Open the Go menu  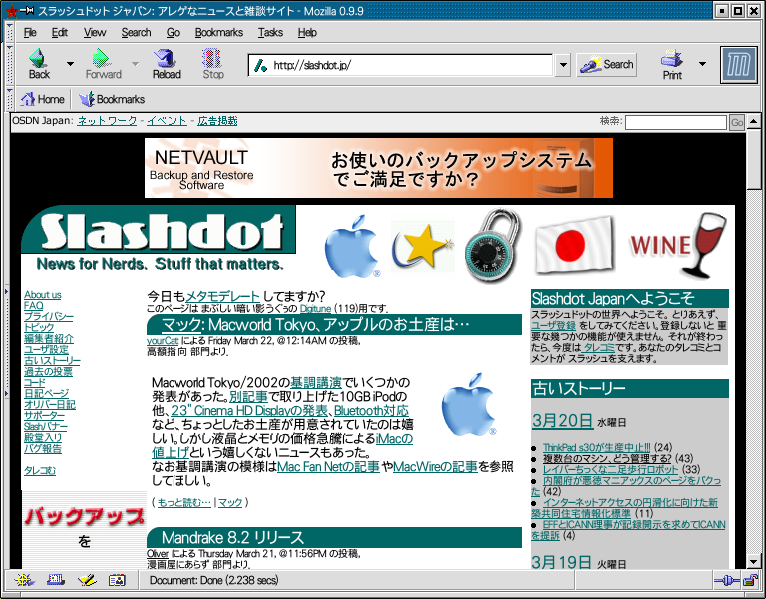tap(173, 32)
